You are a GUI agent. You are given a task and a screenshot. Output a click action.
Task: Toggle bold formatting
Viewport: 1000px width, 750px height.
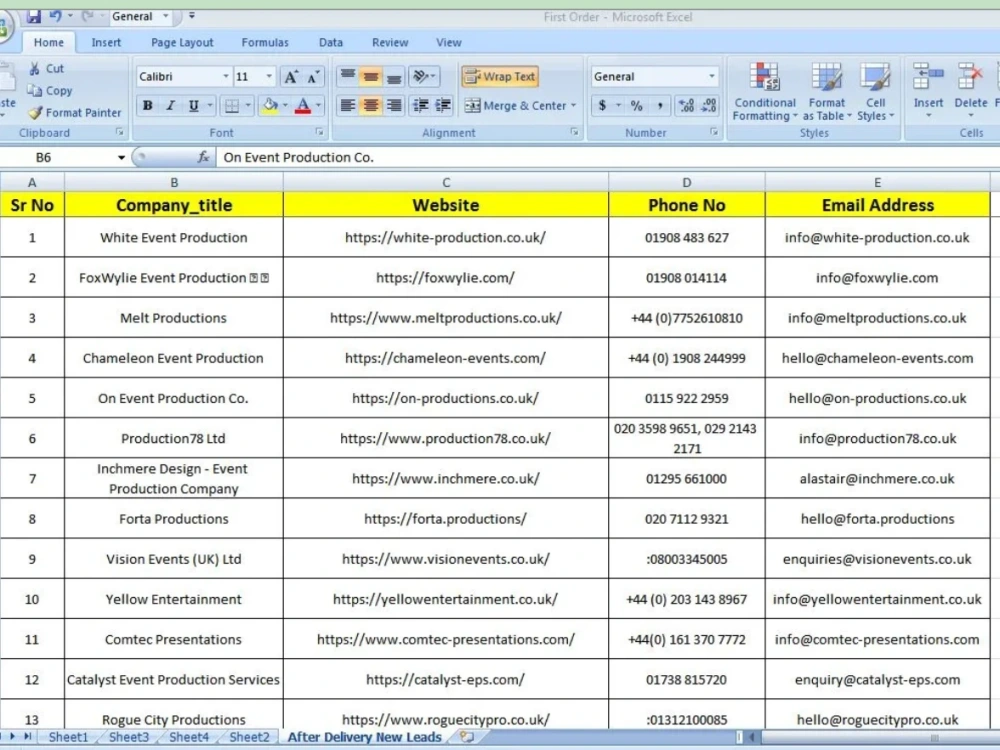[x=148, y=105]
